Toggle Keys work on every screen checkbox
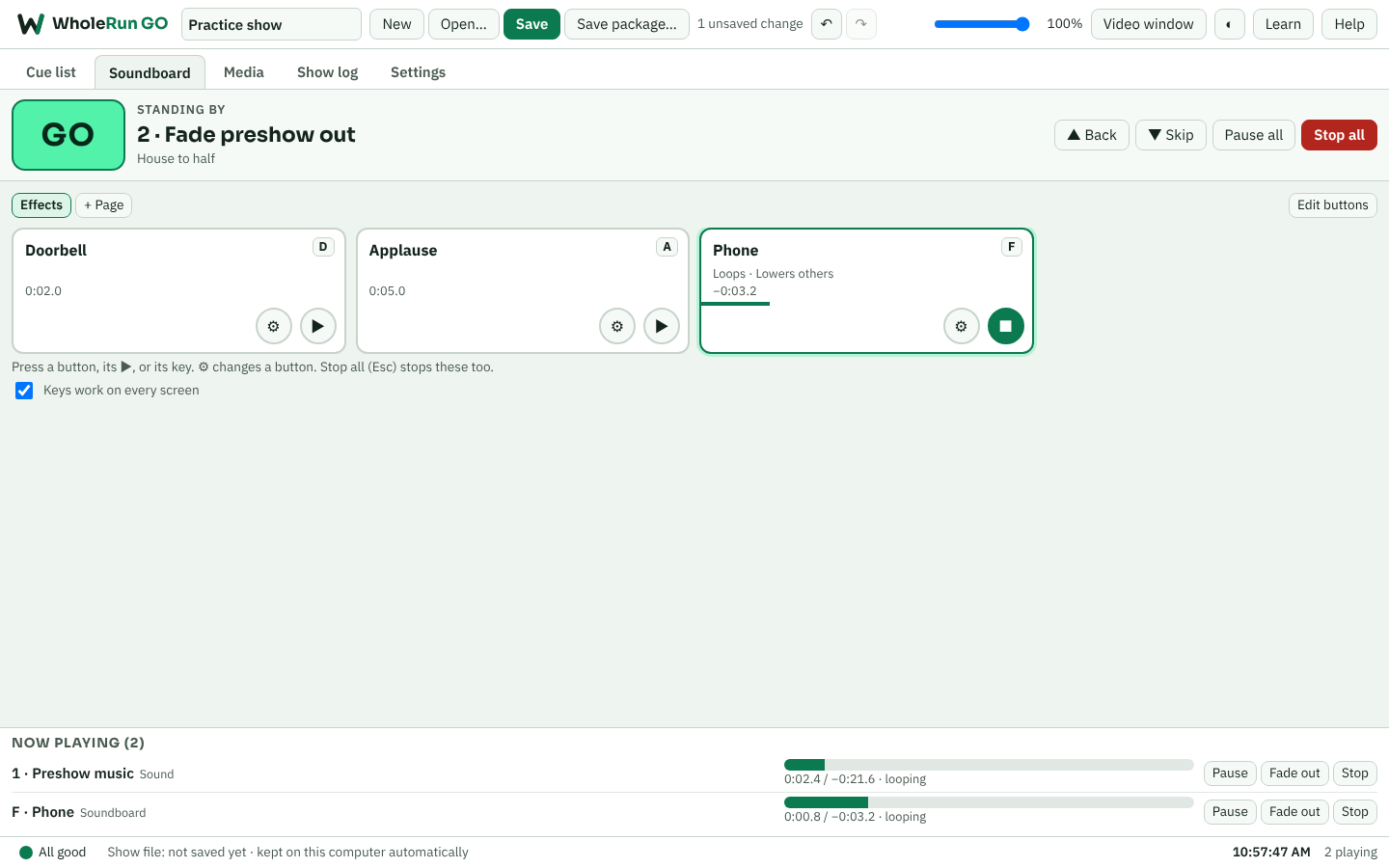Viewport: 1389px width, 868px height. pos(24,391)
